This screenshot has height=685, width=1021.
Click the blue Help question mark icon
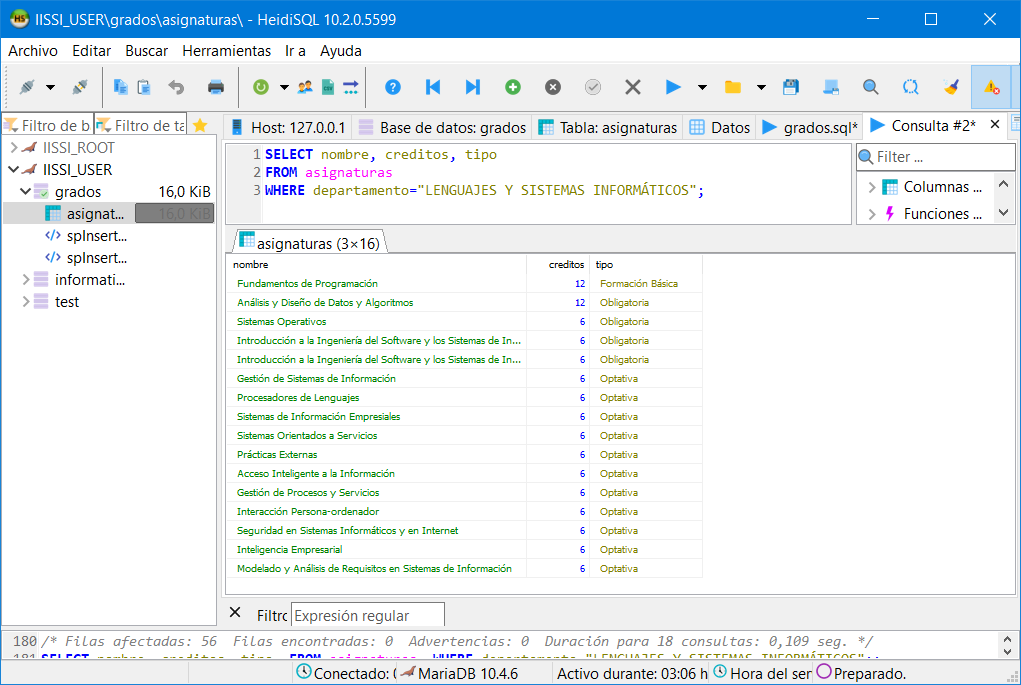[393, 87]
